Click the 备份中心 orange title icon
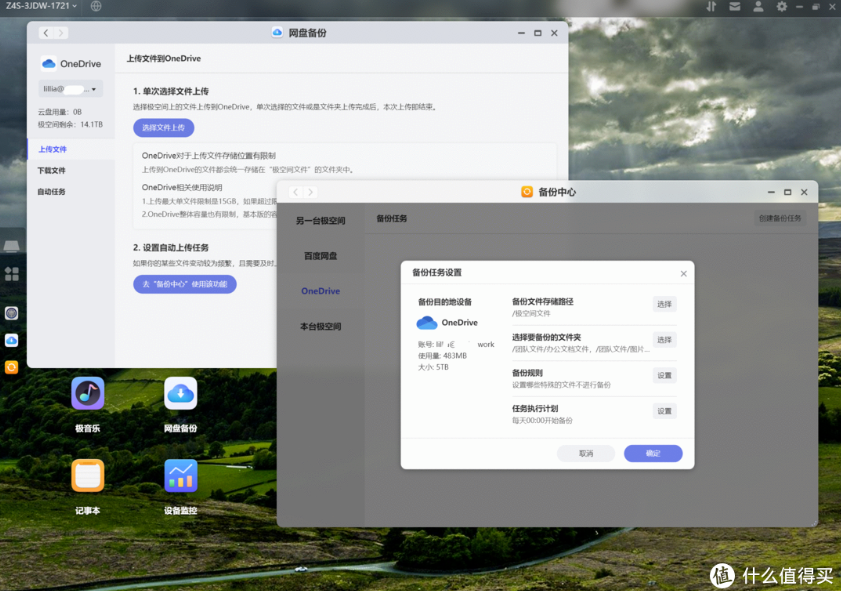841x591 pixels. tap(527, 192)
